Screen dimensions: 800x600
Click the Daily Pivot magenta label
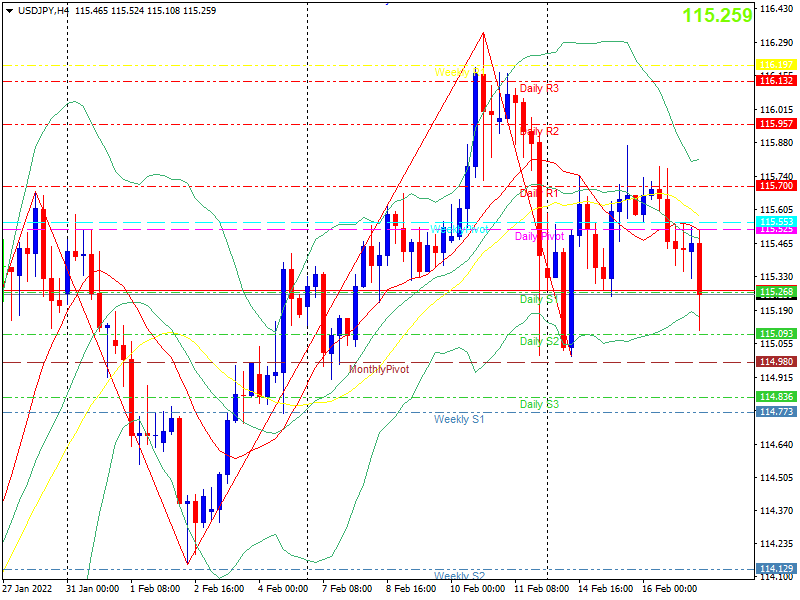[539, 236]
